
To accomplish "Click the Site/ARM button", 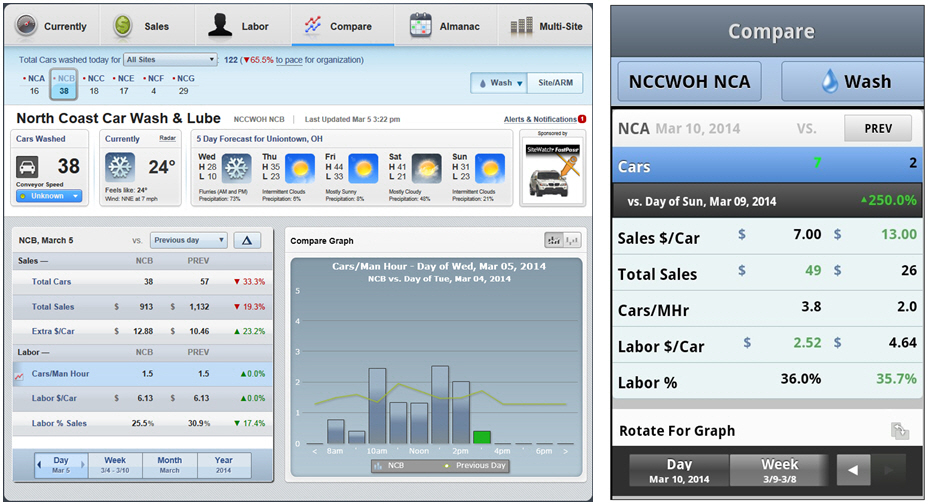I will click(555, 83).
